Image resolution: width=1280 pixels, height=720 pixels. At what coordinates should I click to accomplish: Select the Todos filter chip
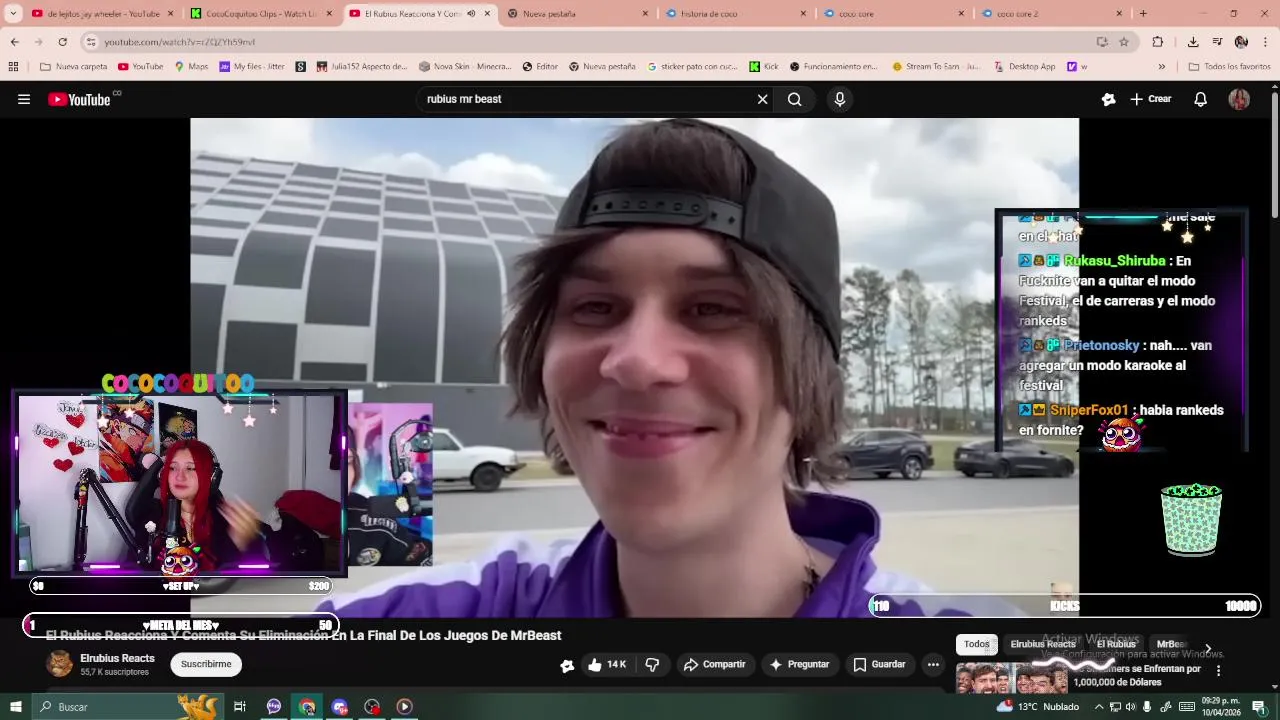pos(976,645)
